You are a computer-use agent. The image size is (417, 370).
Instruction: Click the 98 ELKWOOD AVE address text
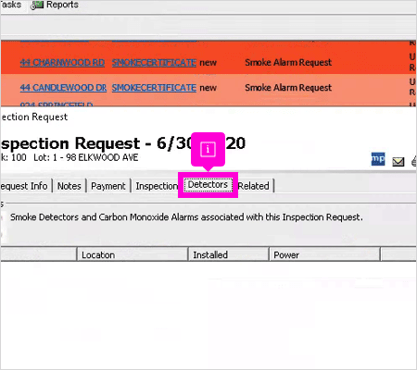[x=102, y=158]
